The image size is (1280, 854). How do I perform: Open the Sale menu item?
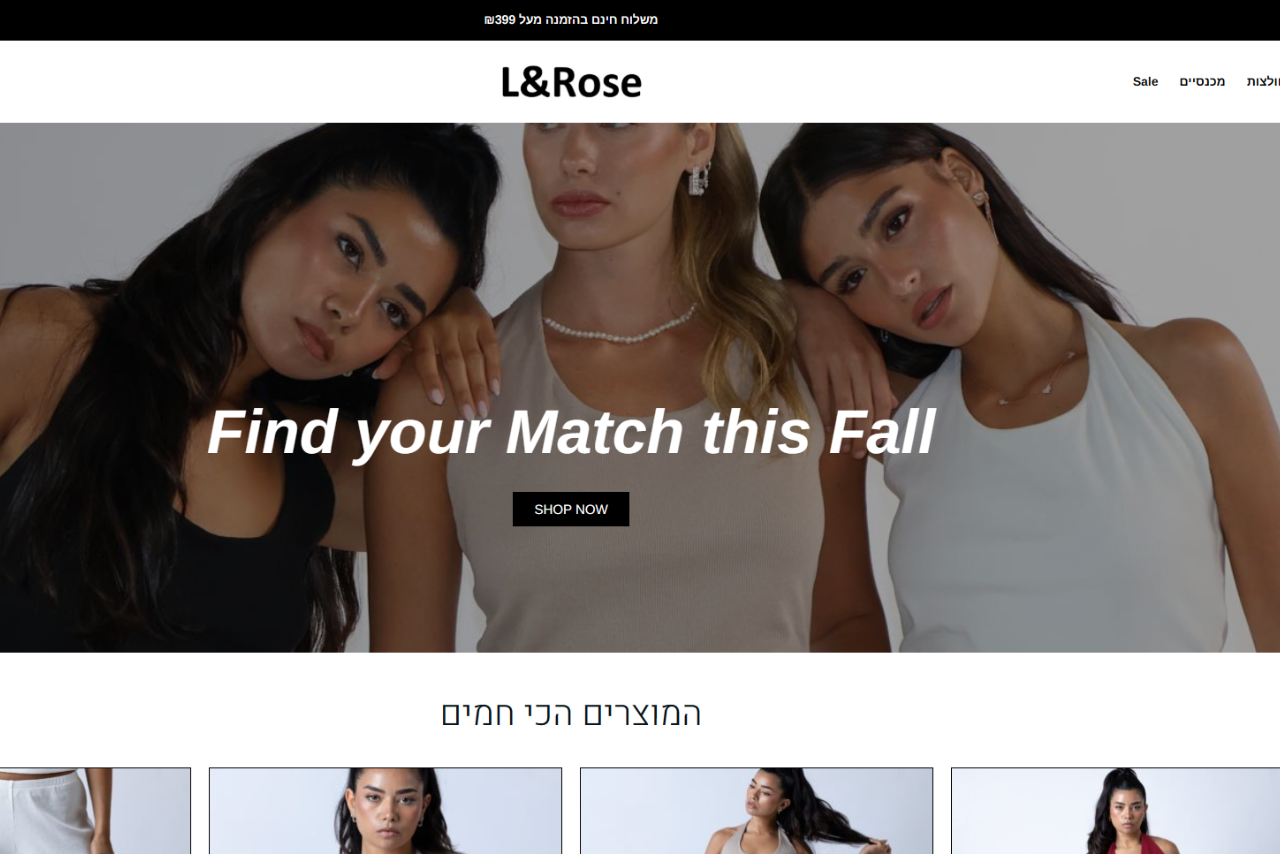click(1145, 82)
